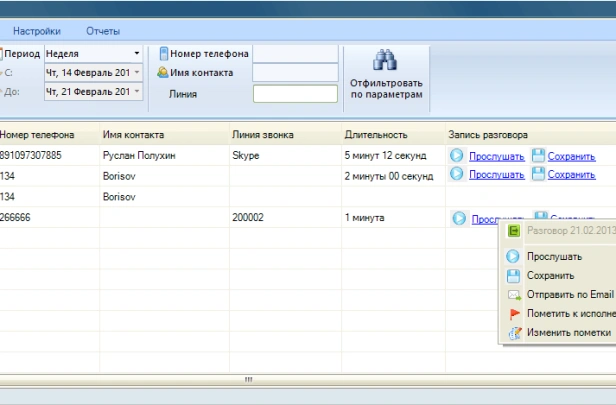
Task: Open the Настройки menu
Action: 37,31
